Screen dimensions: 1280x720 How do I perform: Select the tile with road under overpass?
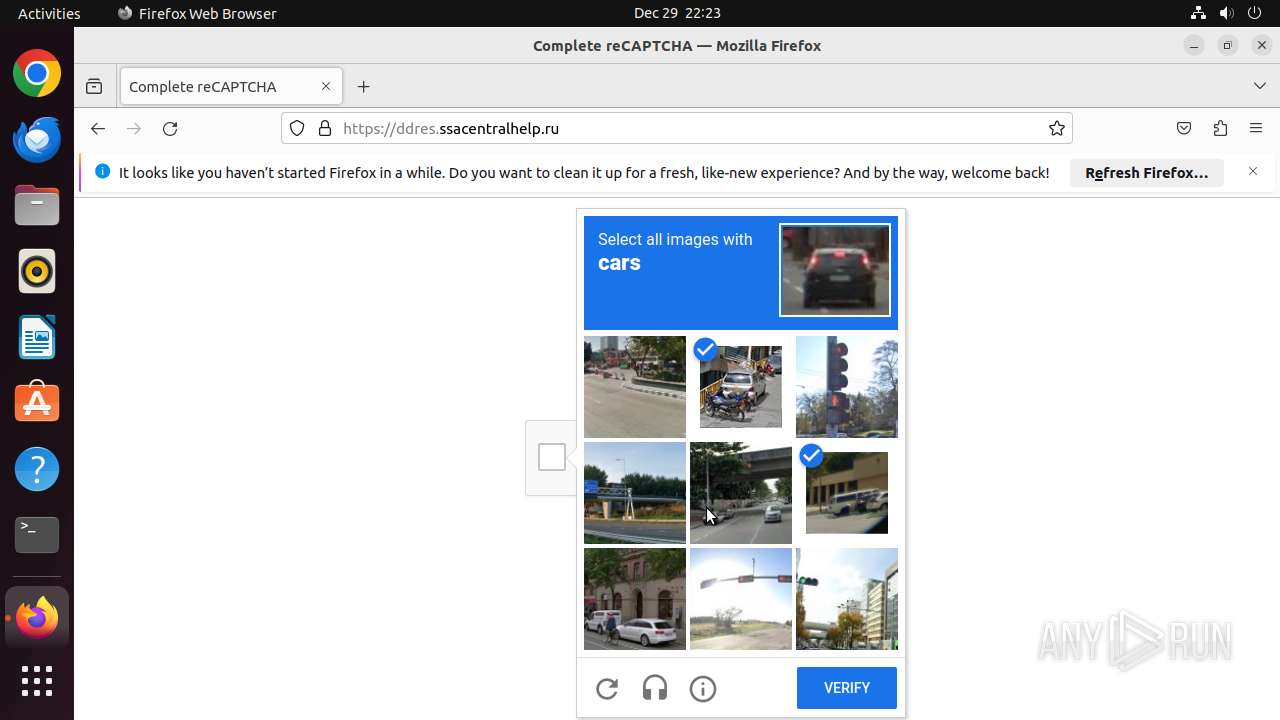741,493
